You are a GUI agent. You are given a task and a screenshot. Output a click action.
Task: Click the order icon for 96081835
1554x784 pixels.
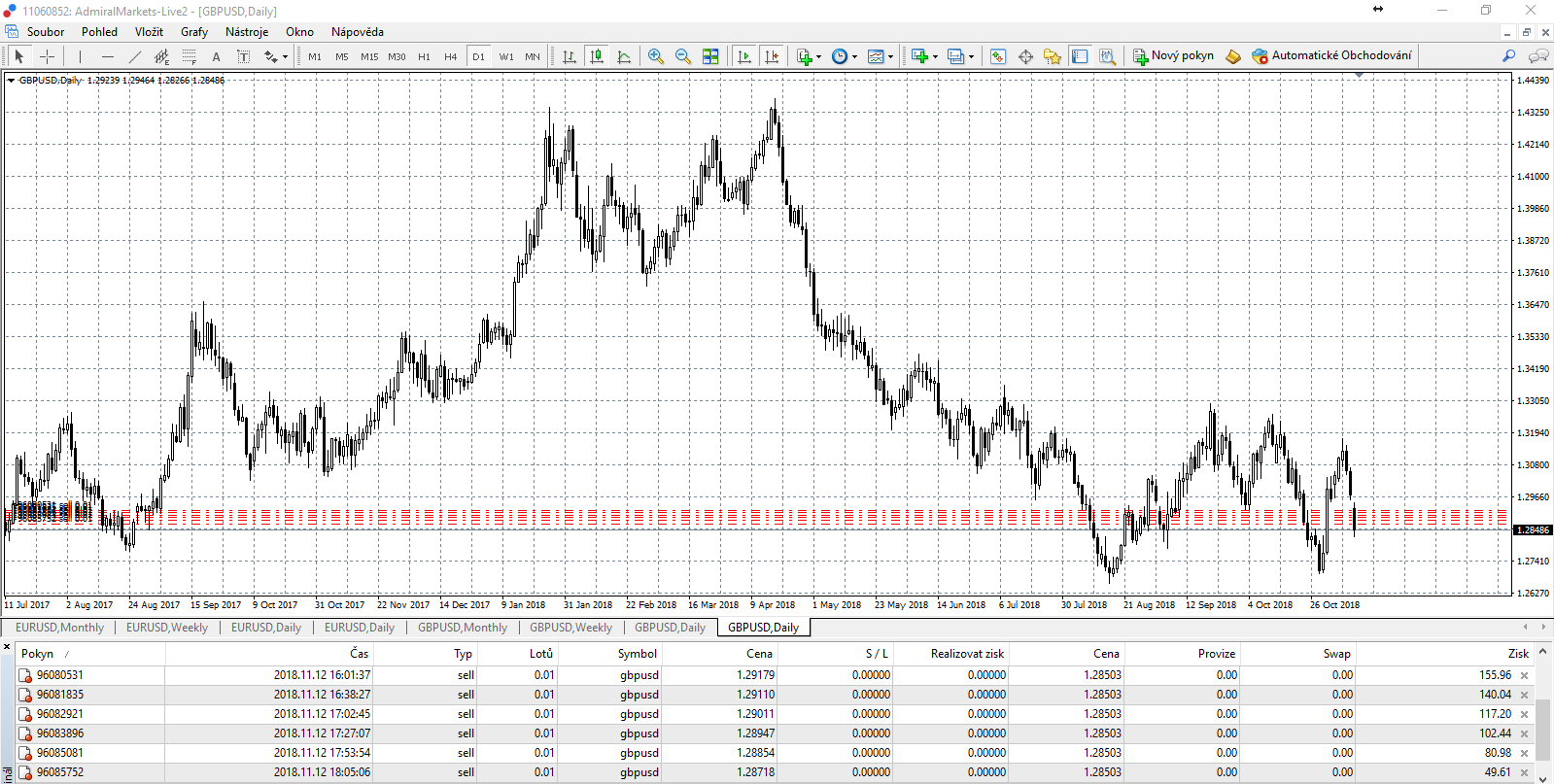tap(25, 695)
